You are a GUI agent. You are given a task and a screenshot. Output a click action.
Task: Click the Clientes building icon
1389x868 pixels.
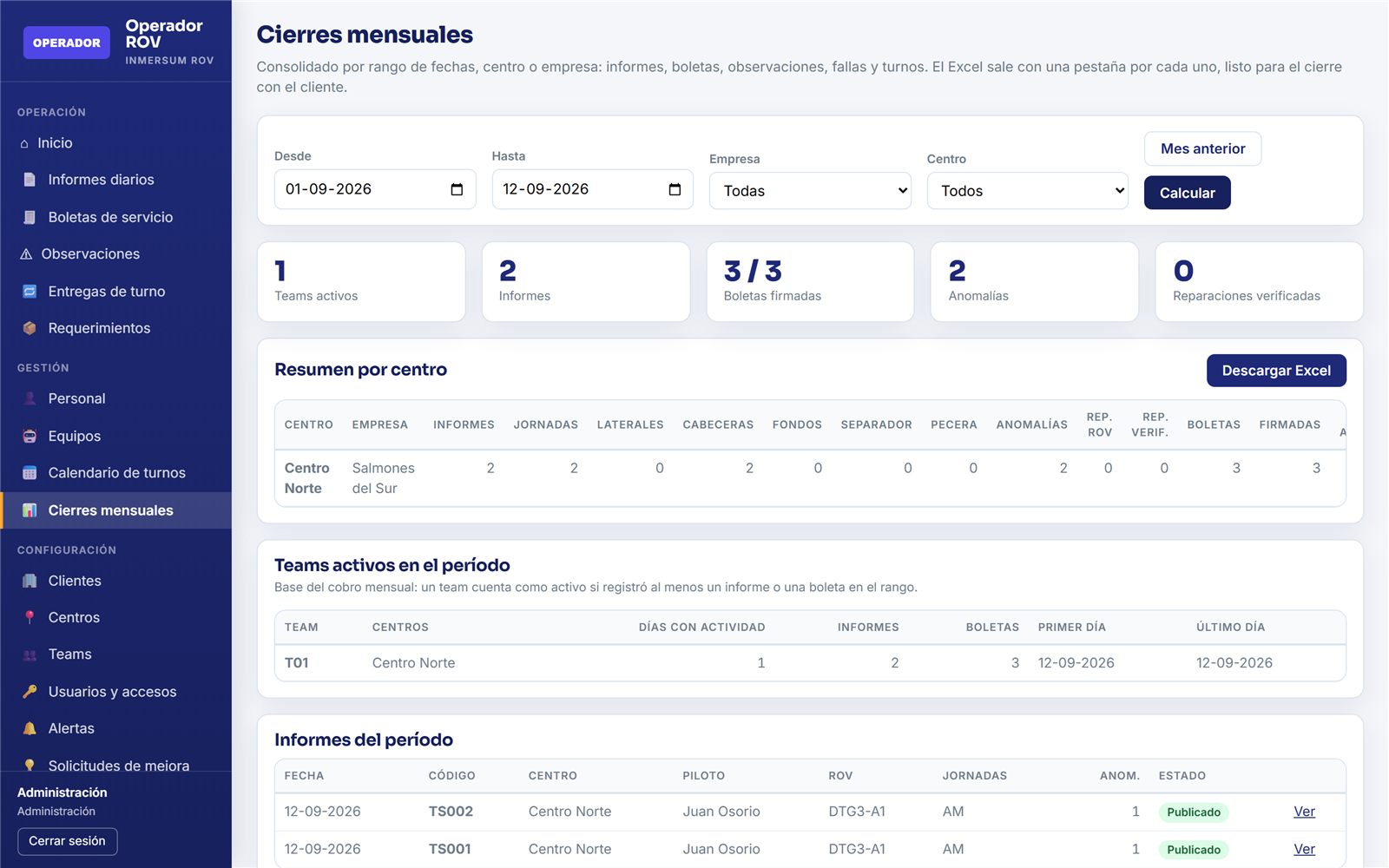(x=30, y=581)
